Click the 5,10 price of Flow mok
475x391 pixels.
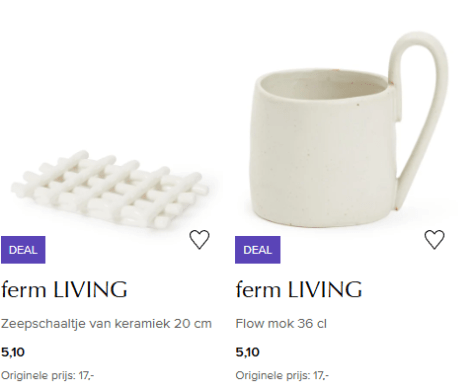point(247,352)
